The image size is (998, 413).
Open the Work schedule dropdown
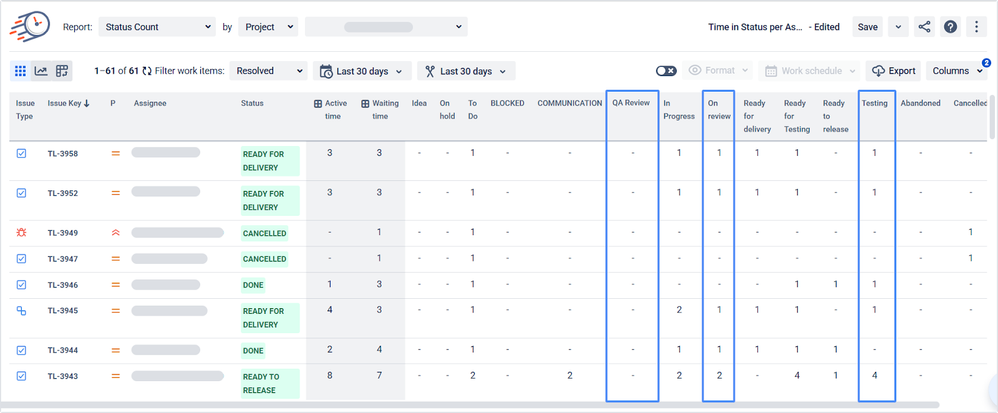pyautogui.click(x=809, y=71)
